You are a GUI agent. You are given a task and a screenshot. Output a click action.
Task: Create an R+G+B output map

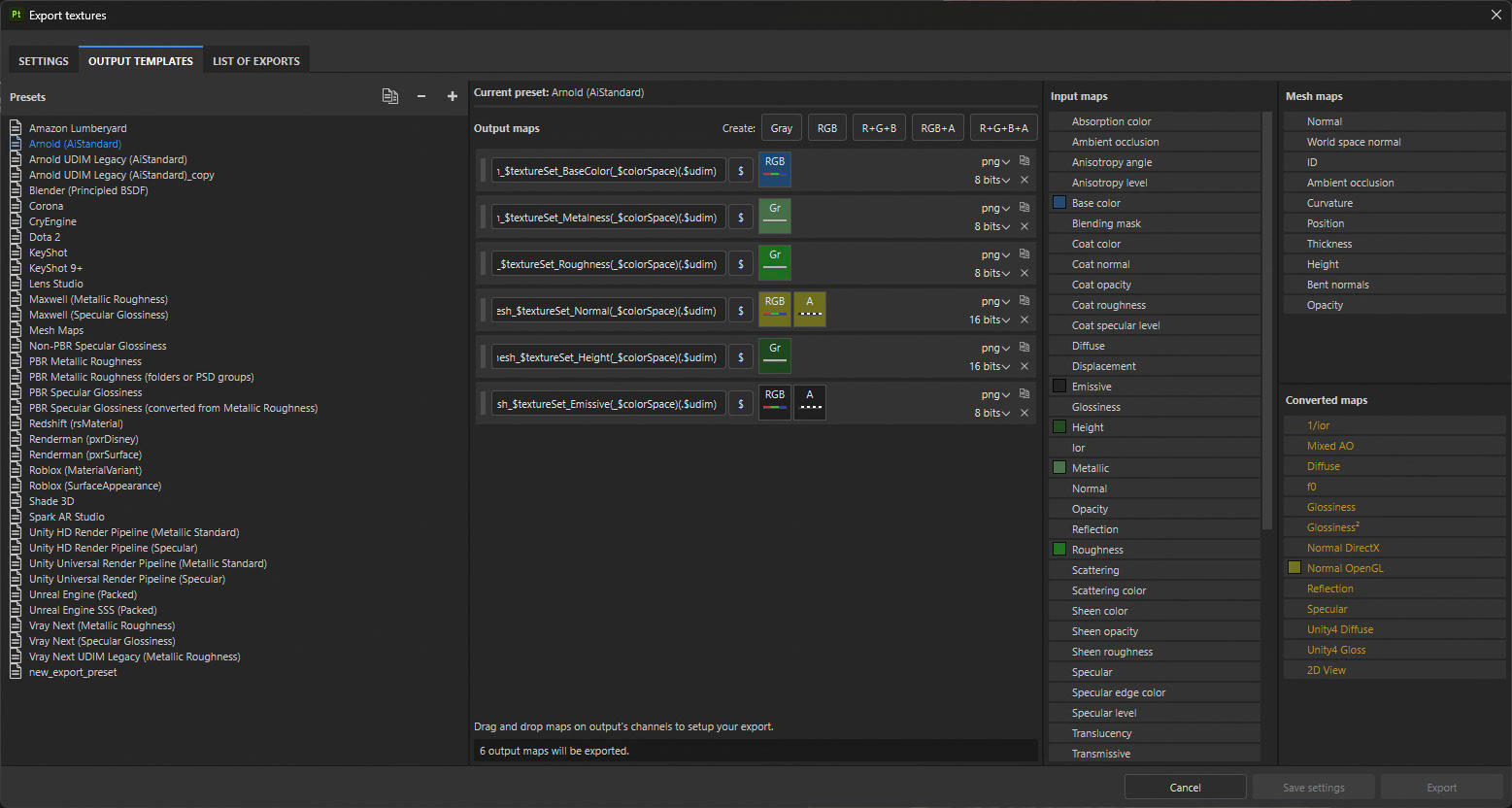(x=880, y=127)
